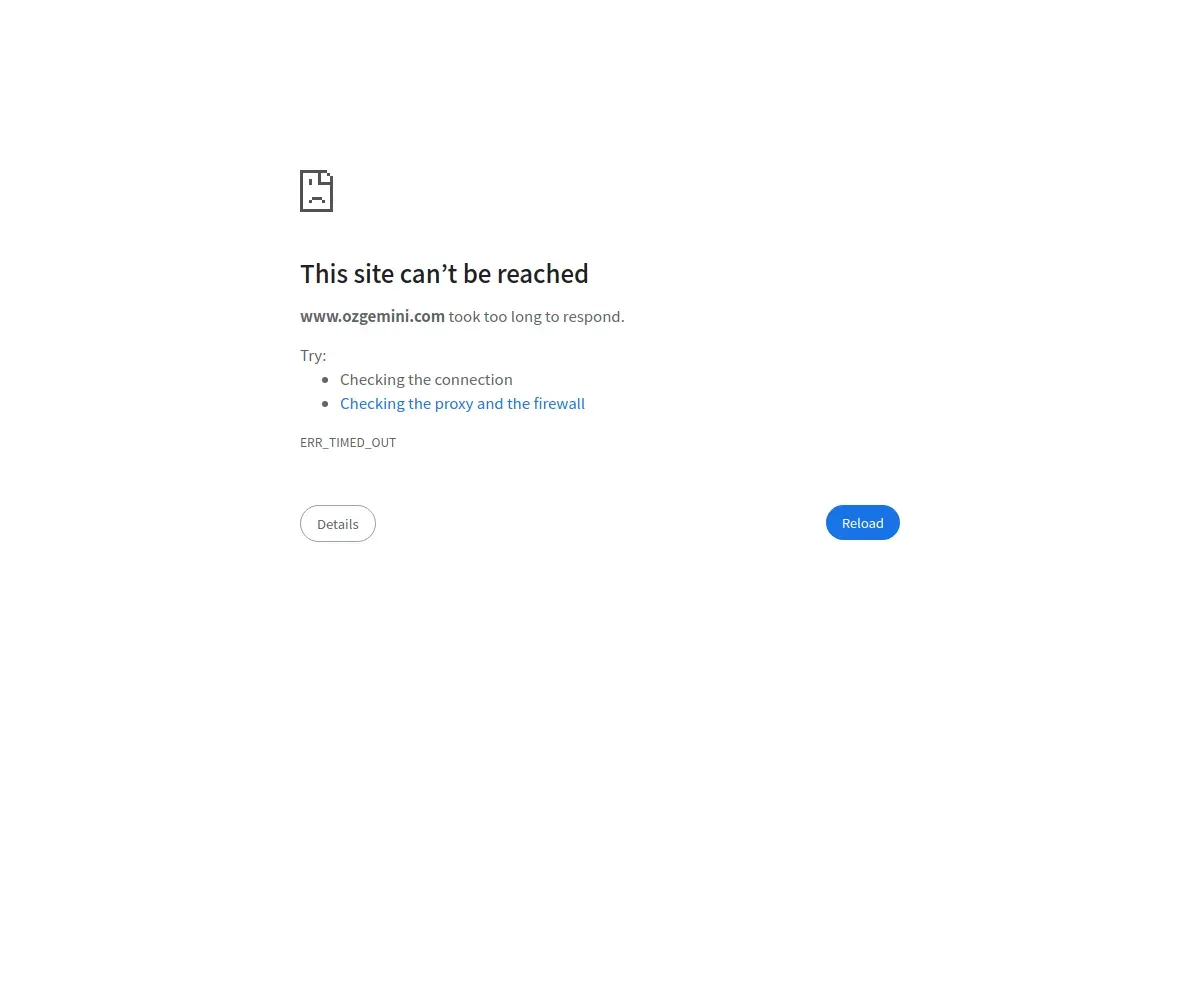Click the sad-face error page icon
Image resolution: width=1200 pixels, height=1000 pixels.
click(x=316, y=191)
